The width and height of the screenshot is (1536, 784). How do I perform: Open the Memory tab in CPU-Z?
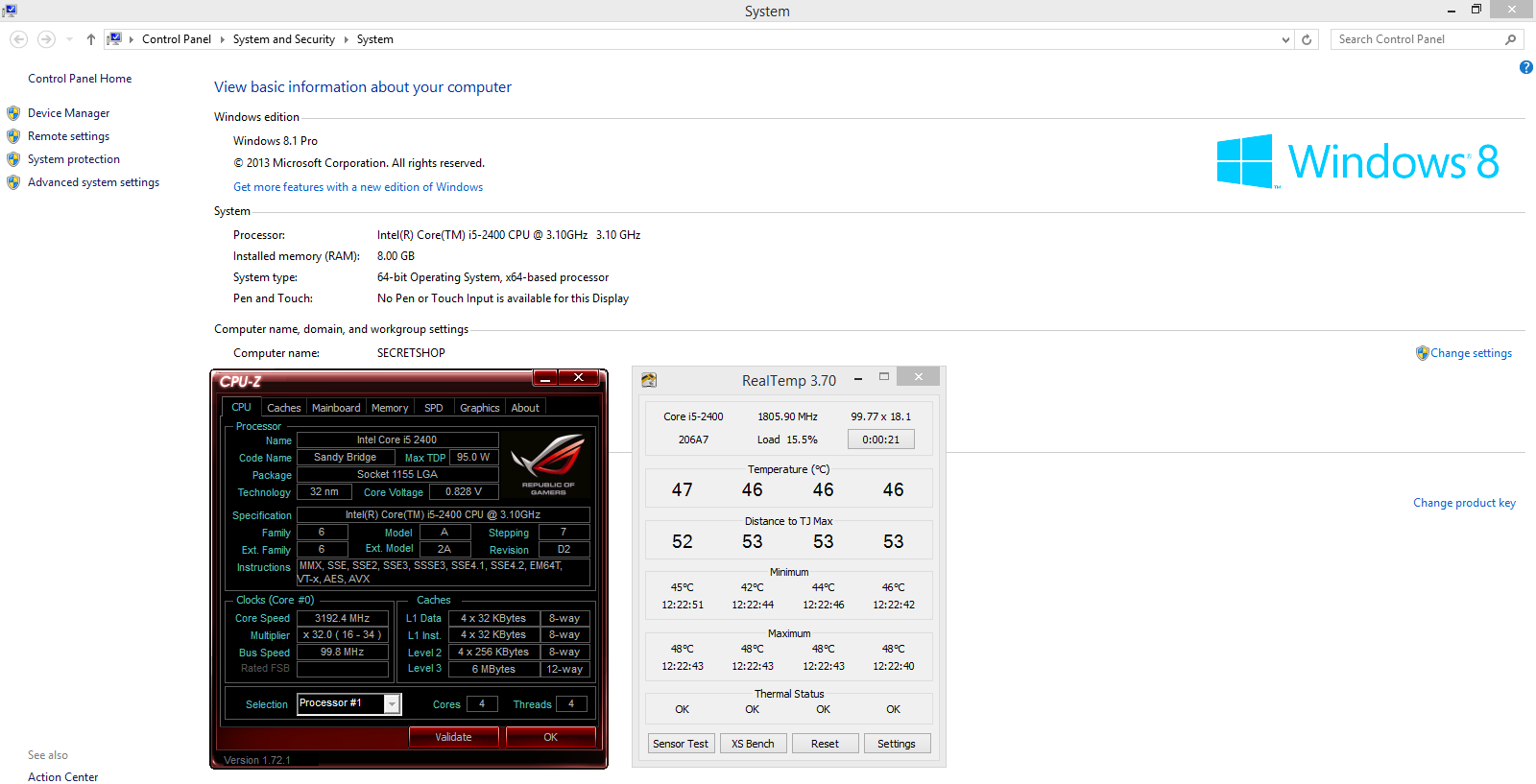[x=390, y=408]
